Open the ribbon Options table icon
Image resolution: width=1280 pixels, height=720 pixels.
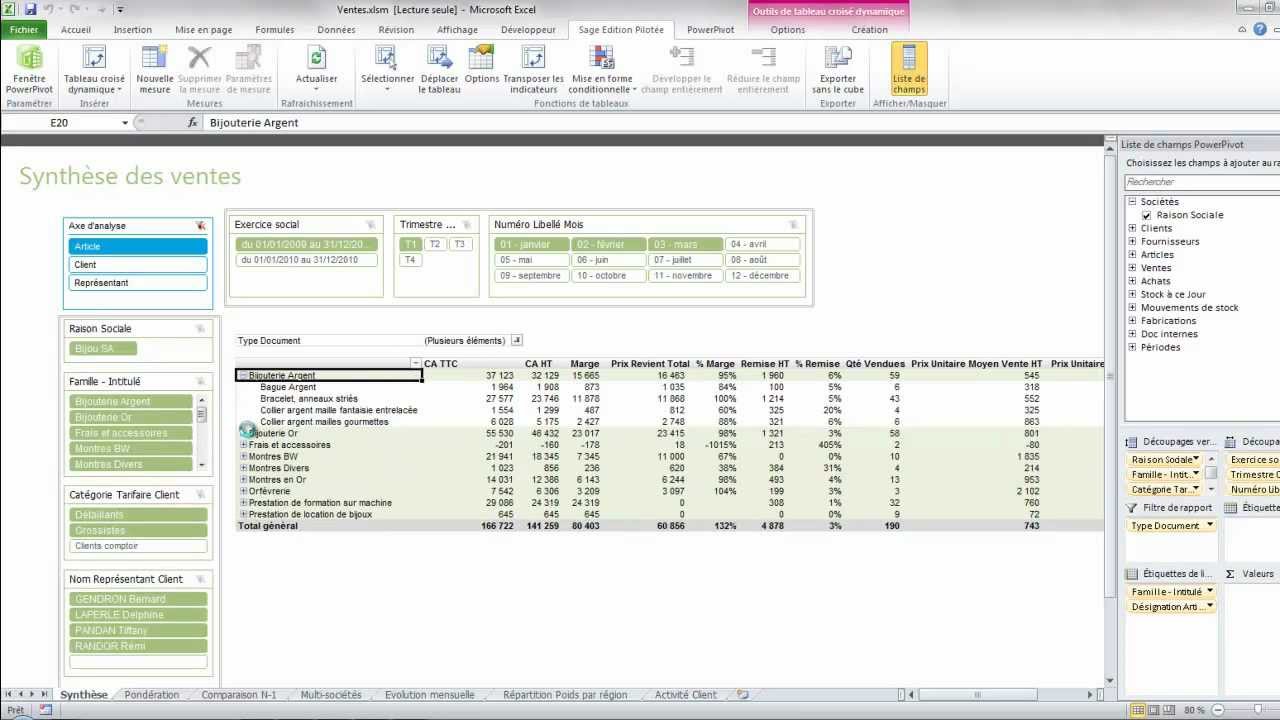(x=481, y=66)
